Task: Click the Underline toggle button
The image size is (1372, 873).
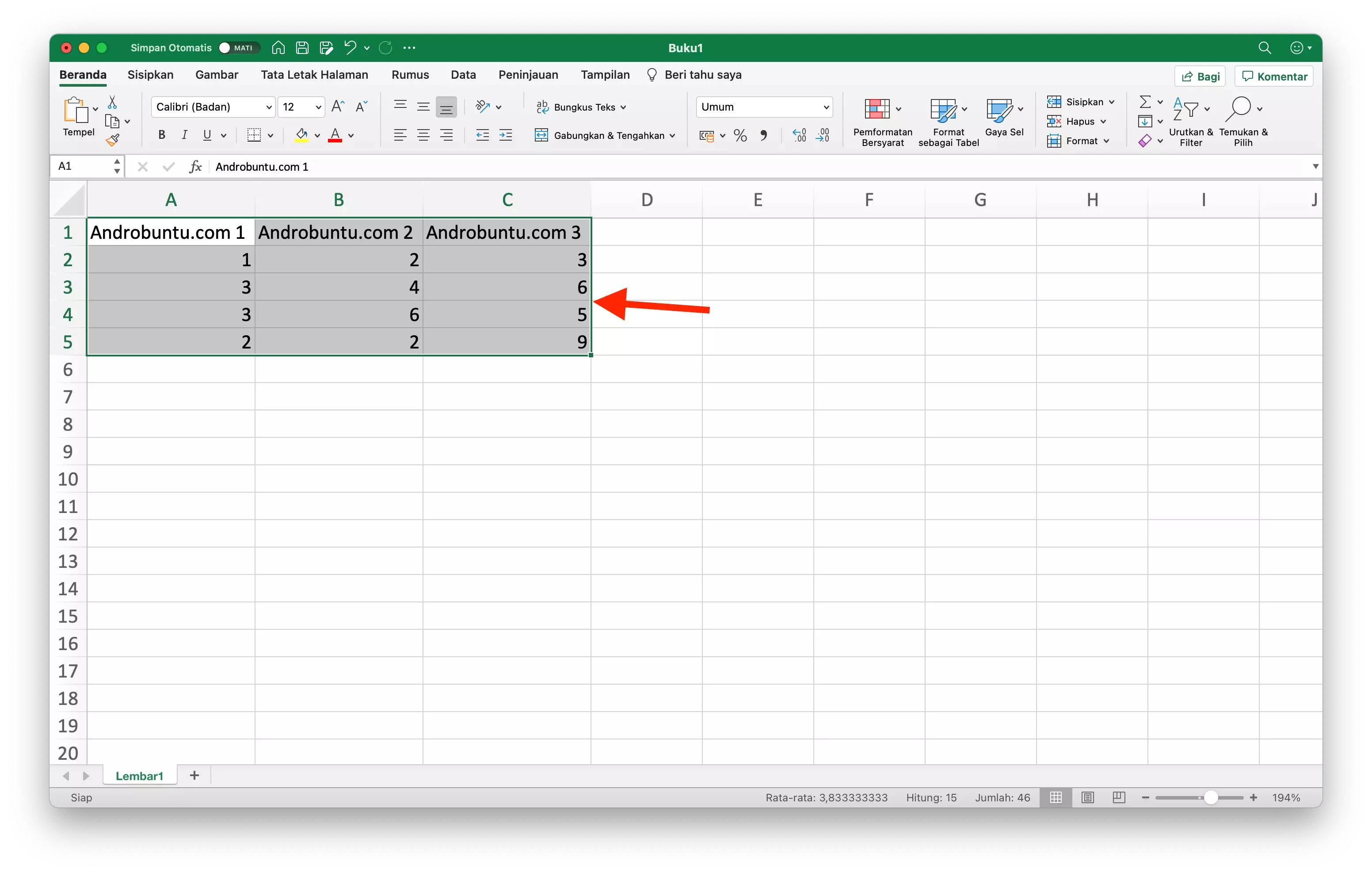Action: coord(206,135)
